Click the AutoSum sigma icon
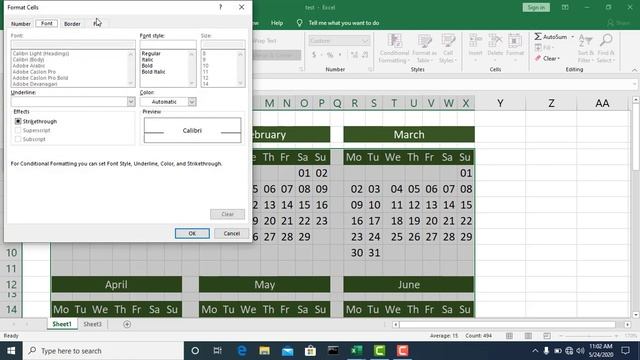 click(538, 37)
